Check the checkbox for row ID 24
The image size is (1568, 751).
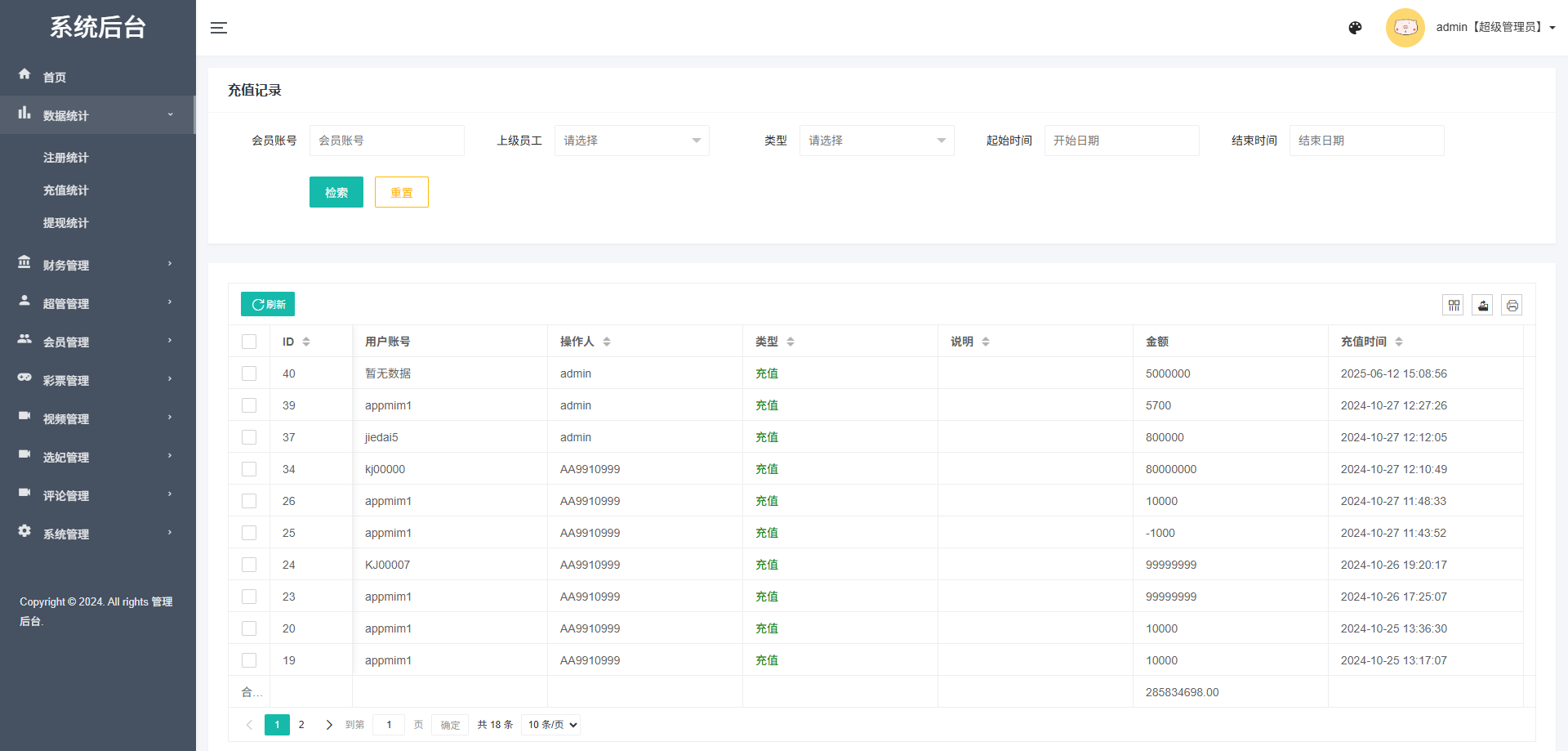(249, 564)
